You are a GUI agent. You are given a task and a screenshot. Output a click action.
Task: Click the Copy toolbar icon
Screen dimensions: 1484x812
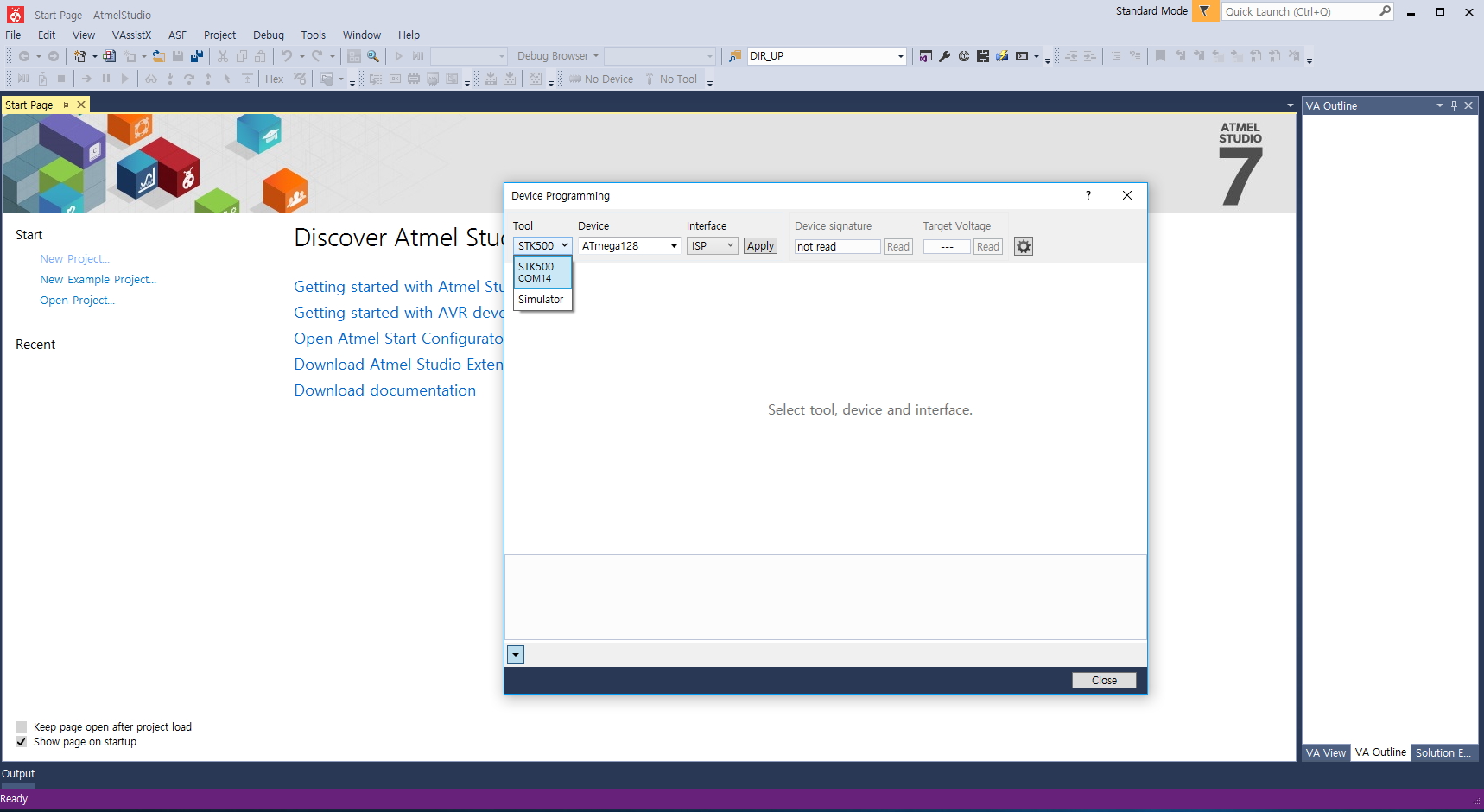tap(242, 56)
